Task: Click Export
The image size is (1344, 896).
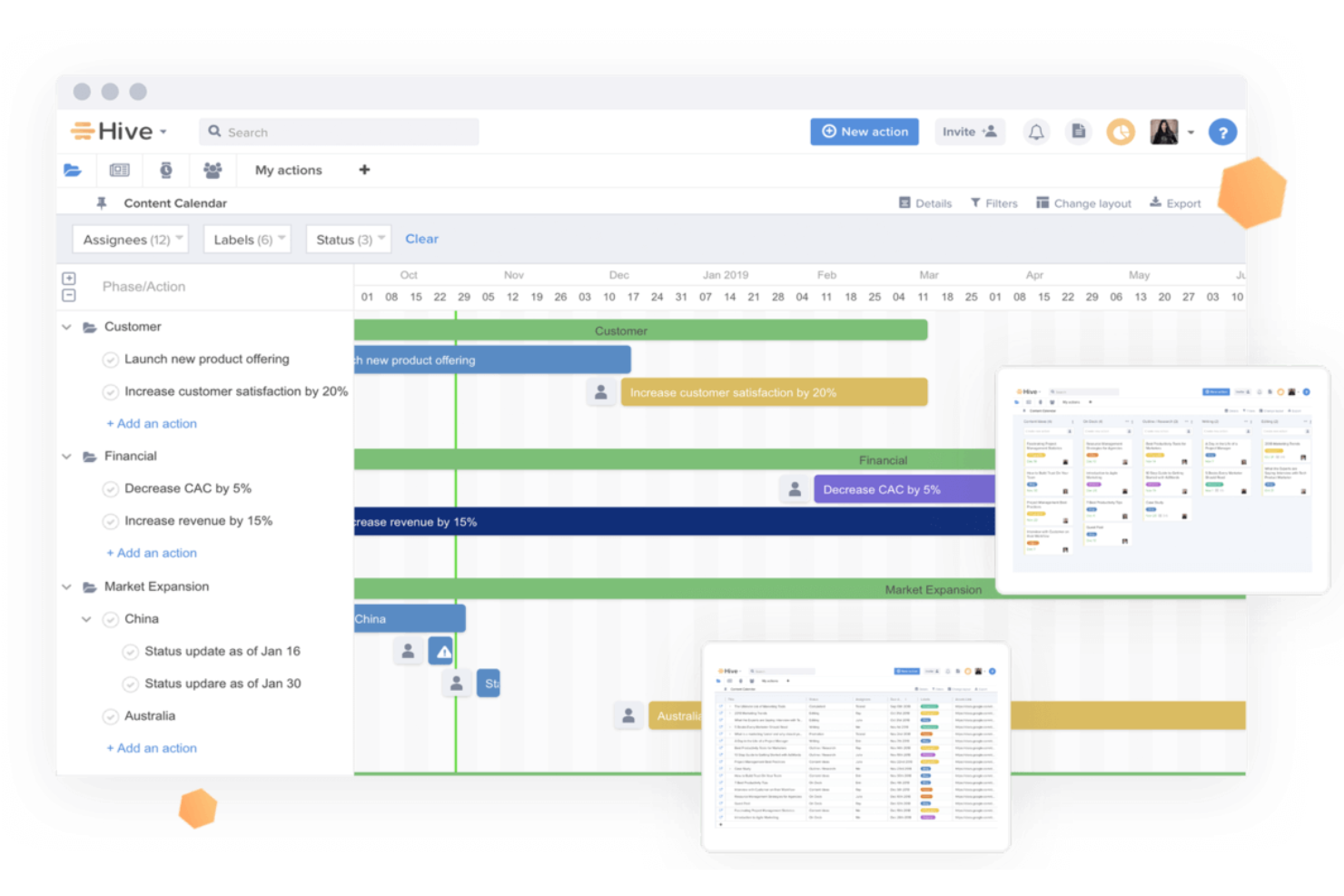Action: (x=1175, y=203)
